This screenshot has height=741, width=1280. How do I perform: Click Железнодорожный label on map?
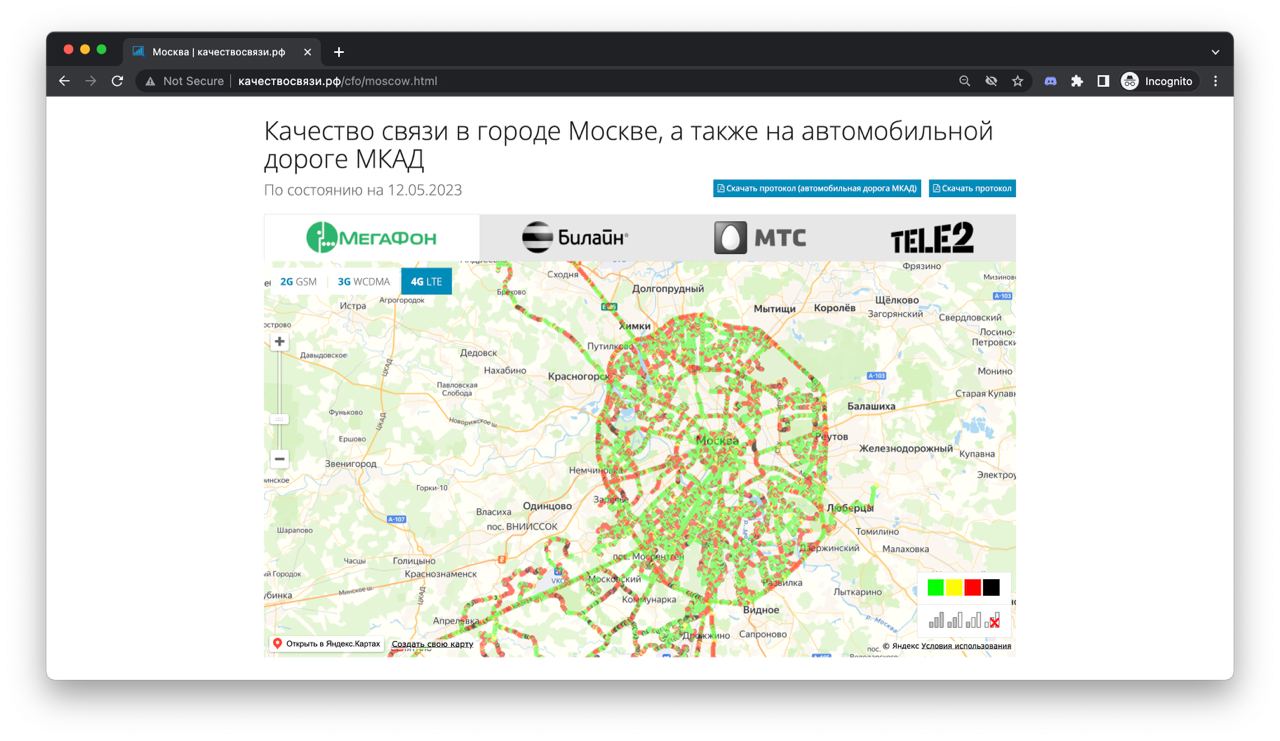[906, 449]
